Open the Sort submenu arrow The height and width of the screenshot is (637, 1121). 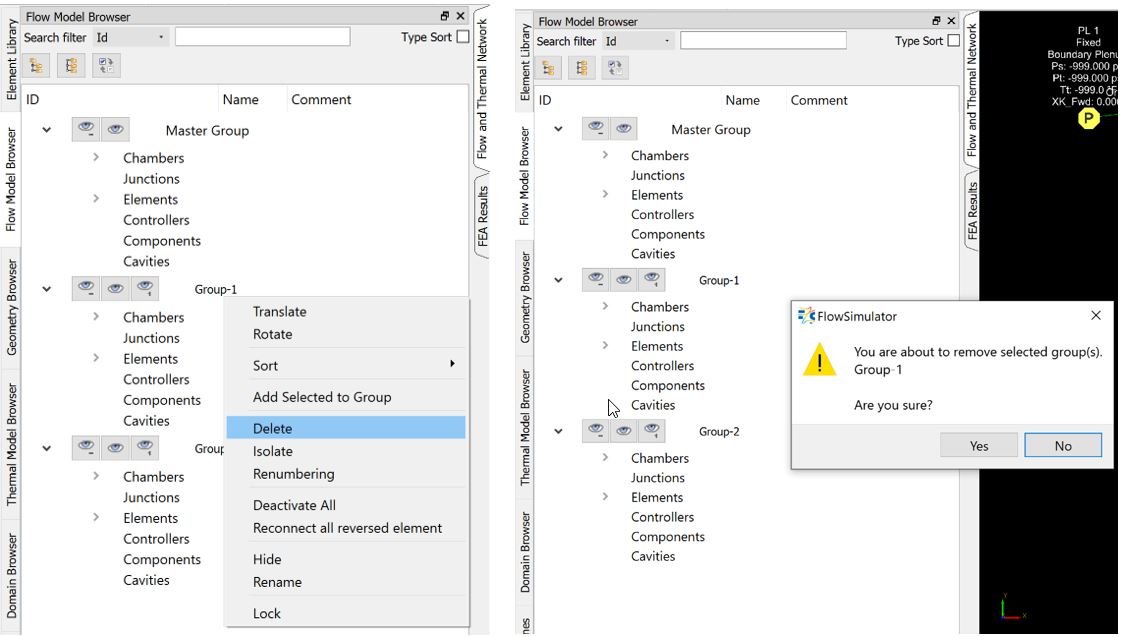tap(453, 365)
